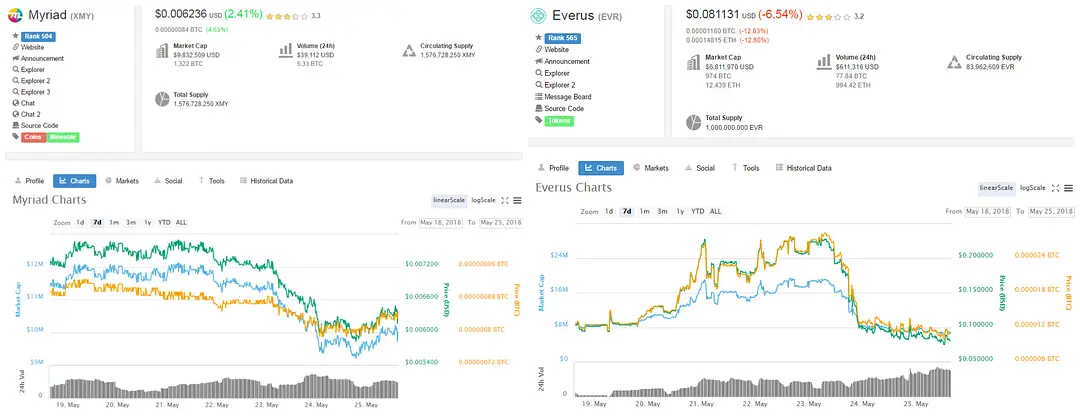Set Myriad chart zoom to 1y

(x=147, y=223)
